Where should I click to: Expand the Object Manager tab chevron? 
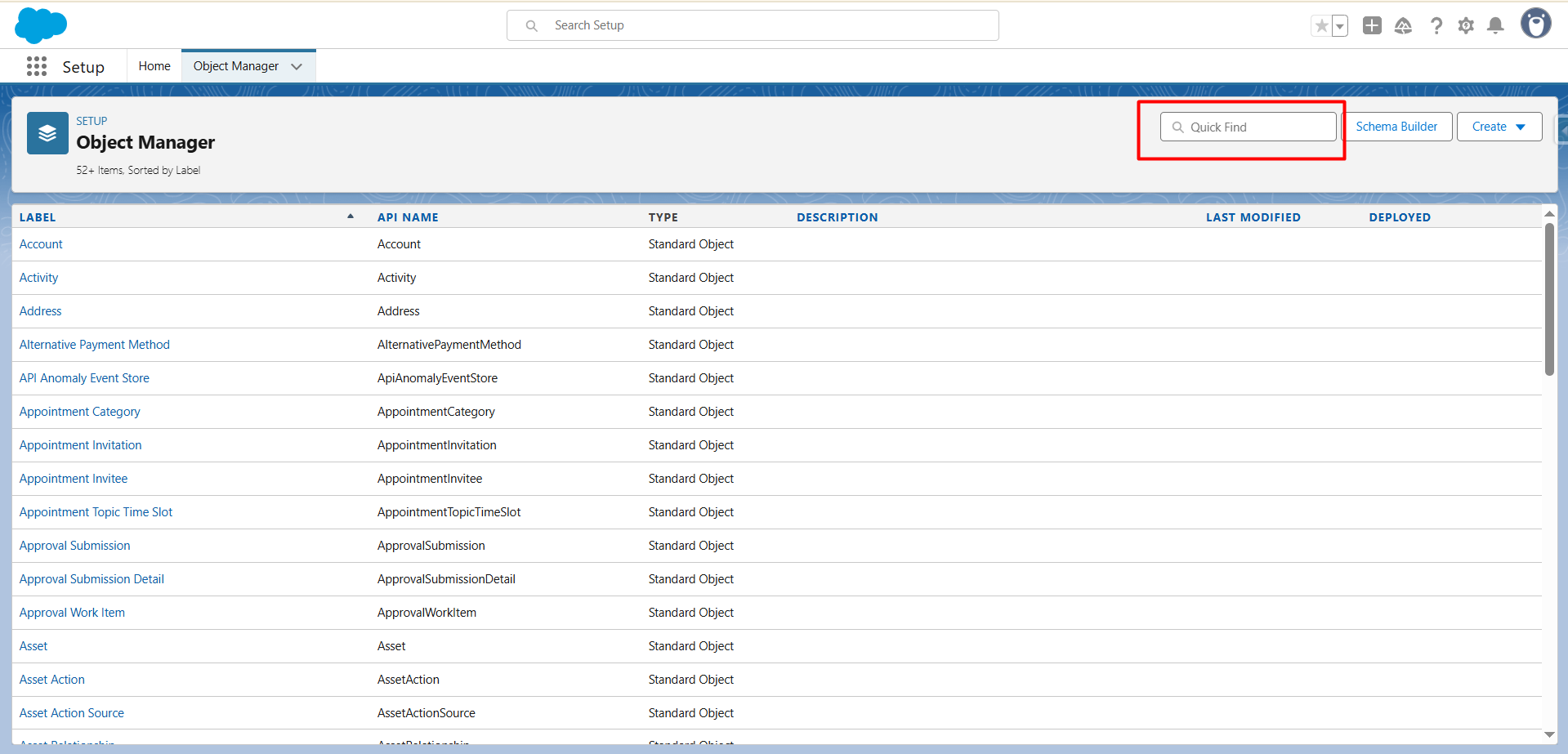coord(297,67)
